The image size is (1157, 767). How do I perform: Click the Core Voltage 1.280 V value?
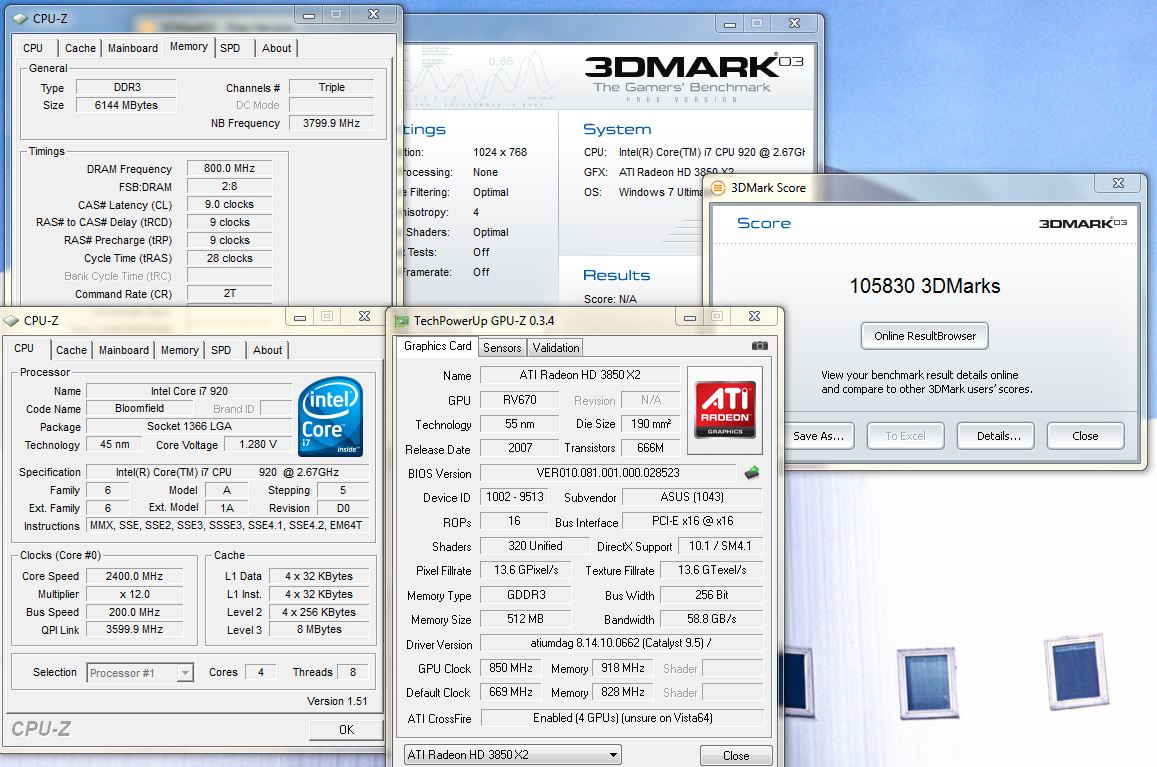pyautogui.click(x=258, y=444)
